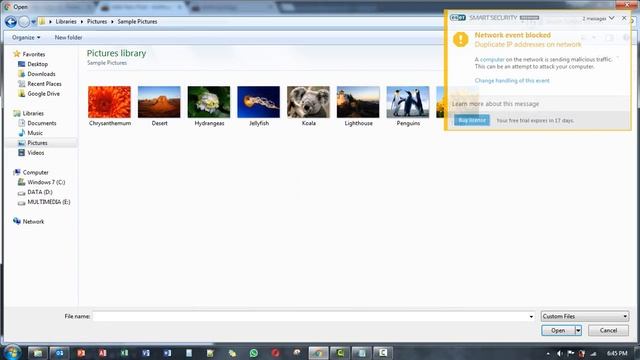Select the Hydrangeas picture
Image resolution: width=640 pixels, height=360 pixels.
209,106
